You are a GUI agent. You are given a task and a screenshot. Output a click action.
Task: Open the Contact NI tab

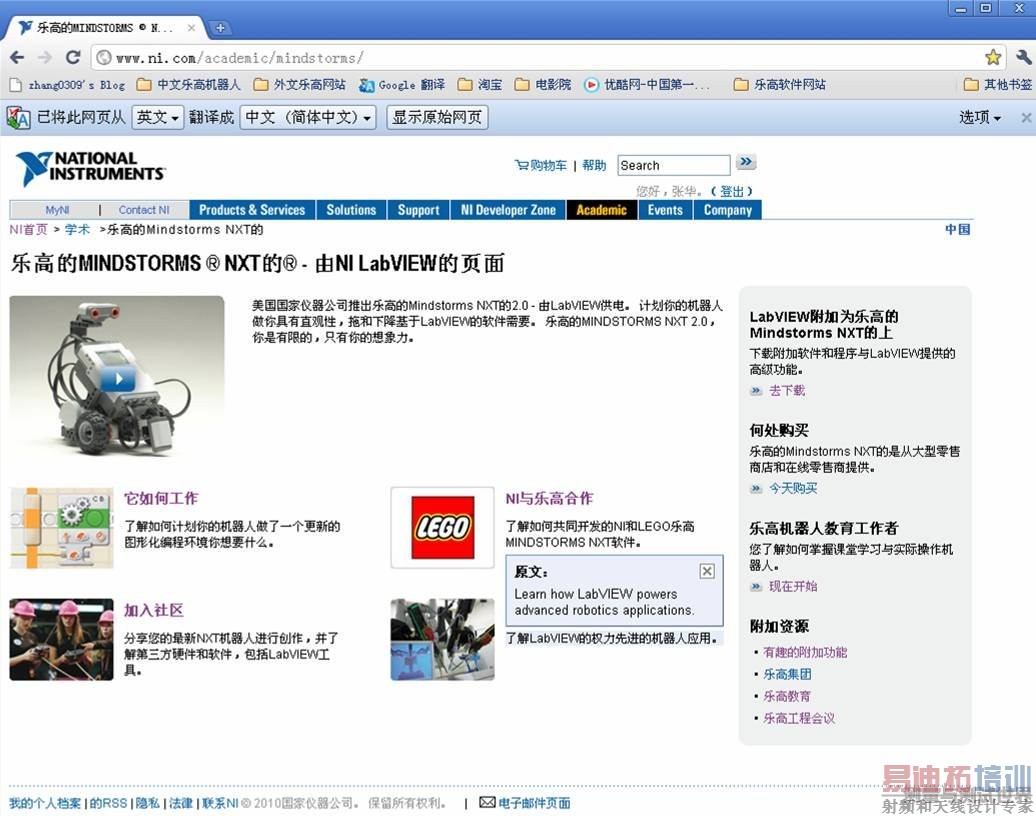coord(144,210)
